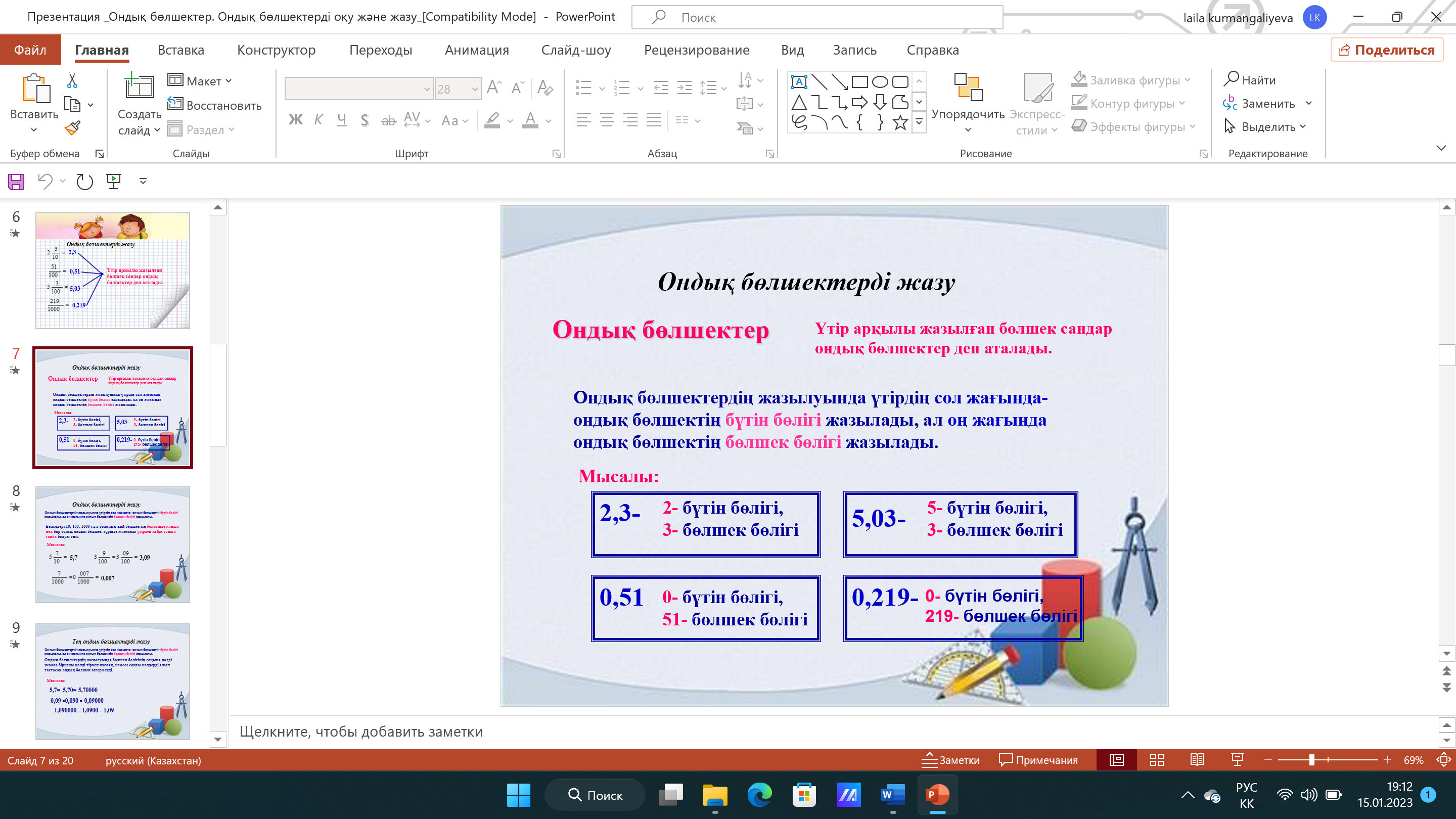Viewport: 1456px width, 819px height.
Task: Expand the Макет layout dropdown
Action: [x=201, y=81]
